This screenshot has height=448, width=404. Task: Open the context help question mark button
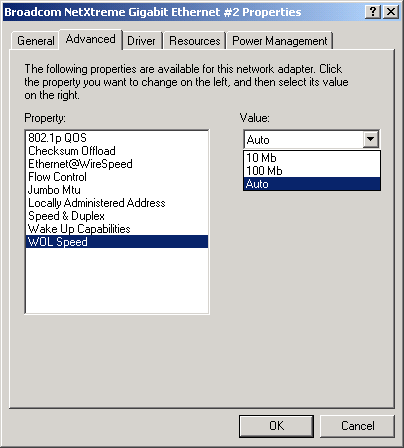373,12
